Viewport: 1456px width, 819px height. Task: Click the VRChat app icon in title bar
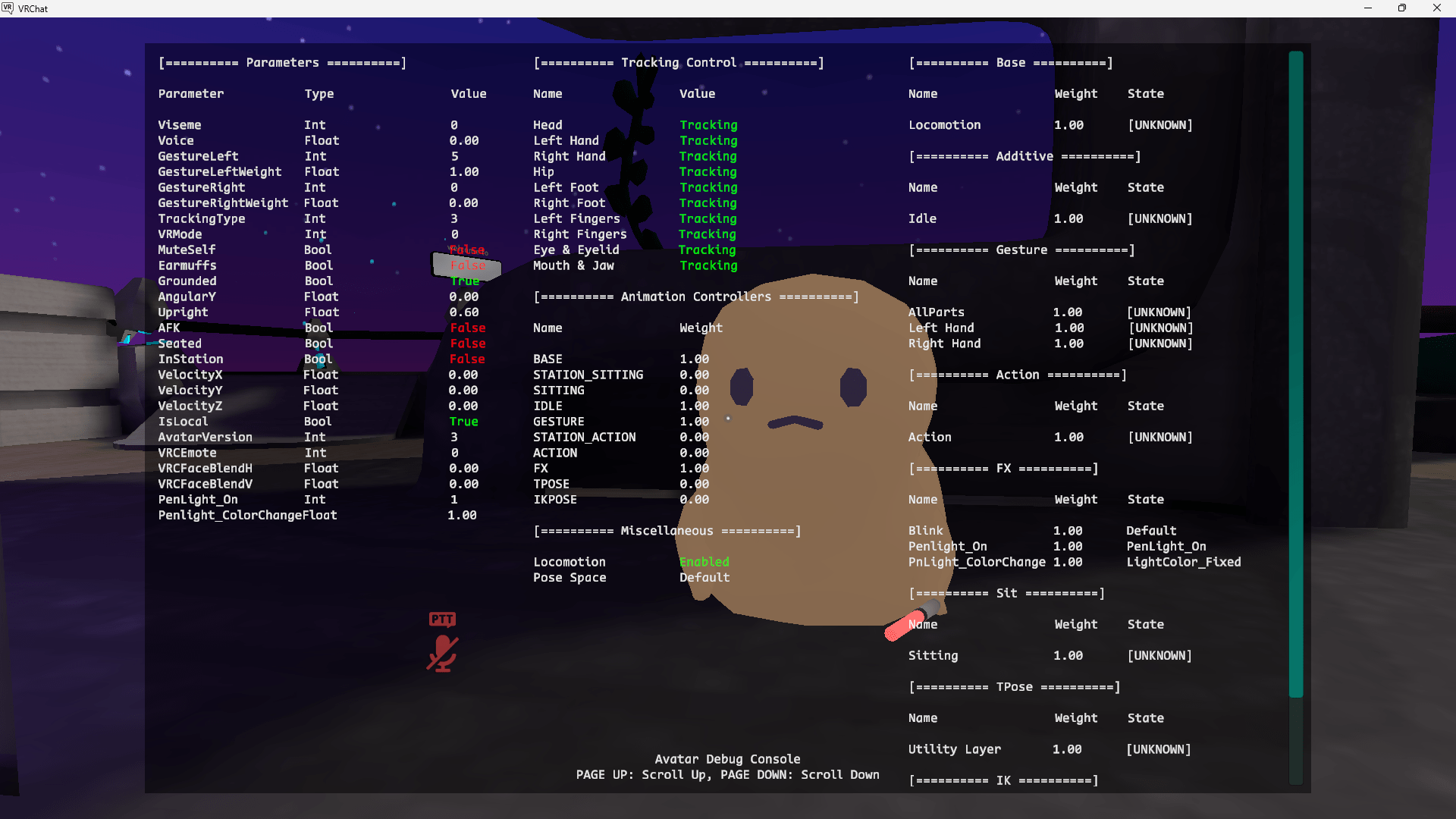[x=8, y=8]
